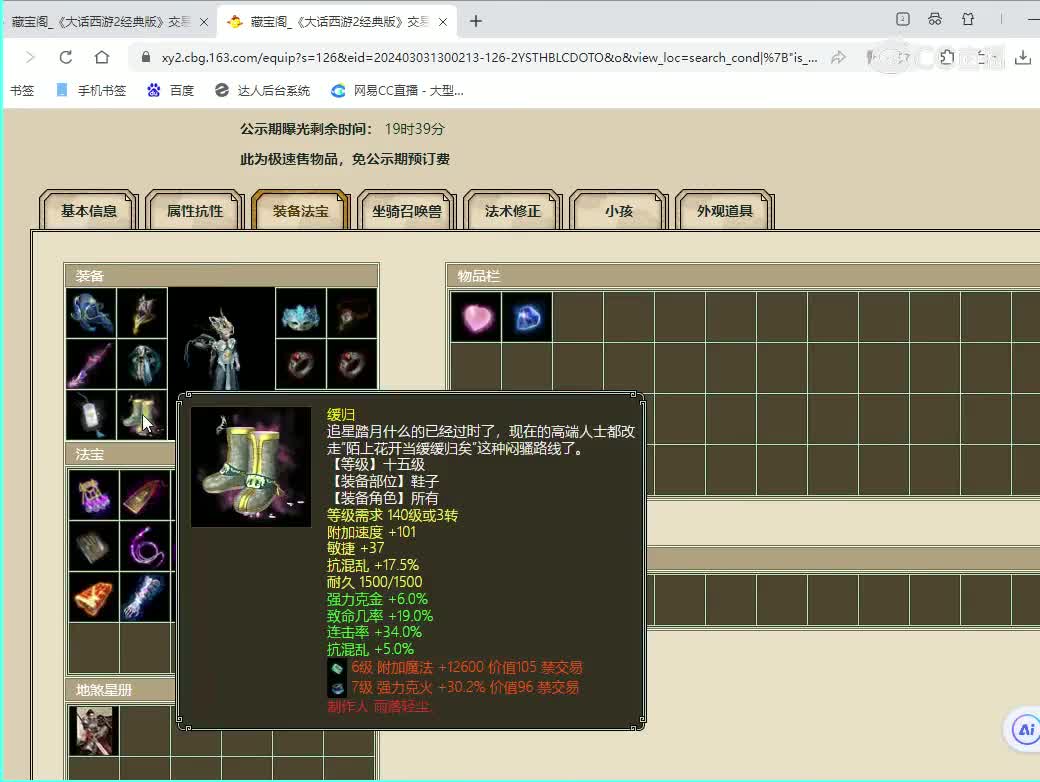Switch to the 外观道具 tab
Image resolution: width=1040 pixels, height=782 pixels.
pos(725,211)
